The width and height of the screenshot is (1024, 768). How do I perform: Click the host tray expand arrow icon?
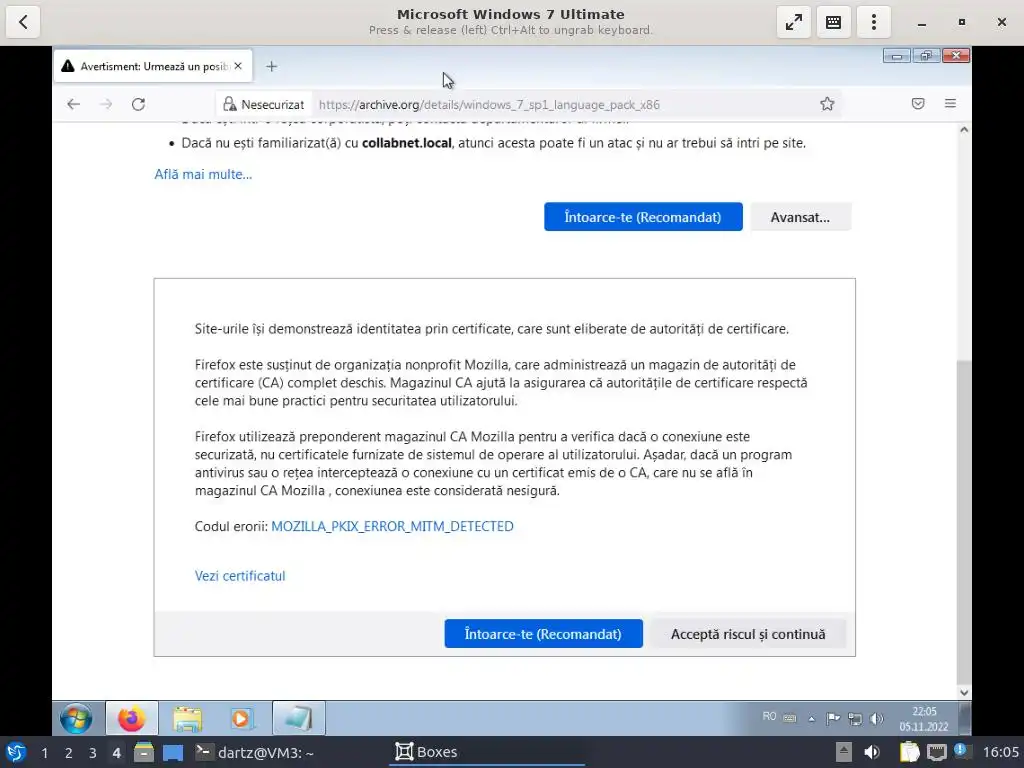coord(844,752)
